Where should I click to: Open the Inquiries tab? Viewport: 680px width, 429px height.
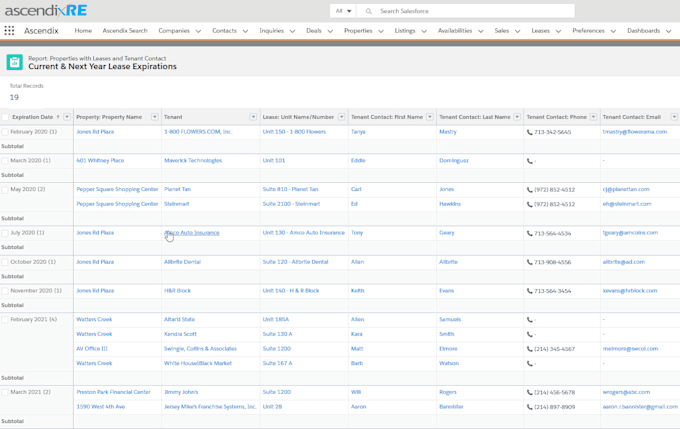pyautogui.click(x=271, y=31)
